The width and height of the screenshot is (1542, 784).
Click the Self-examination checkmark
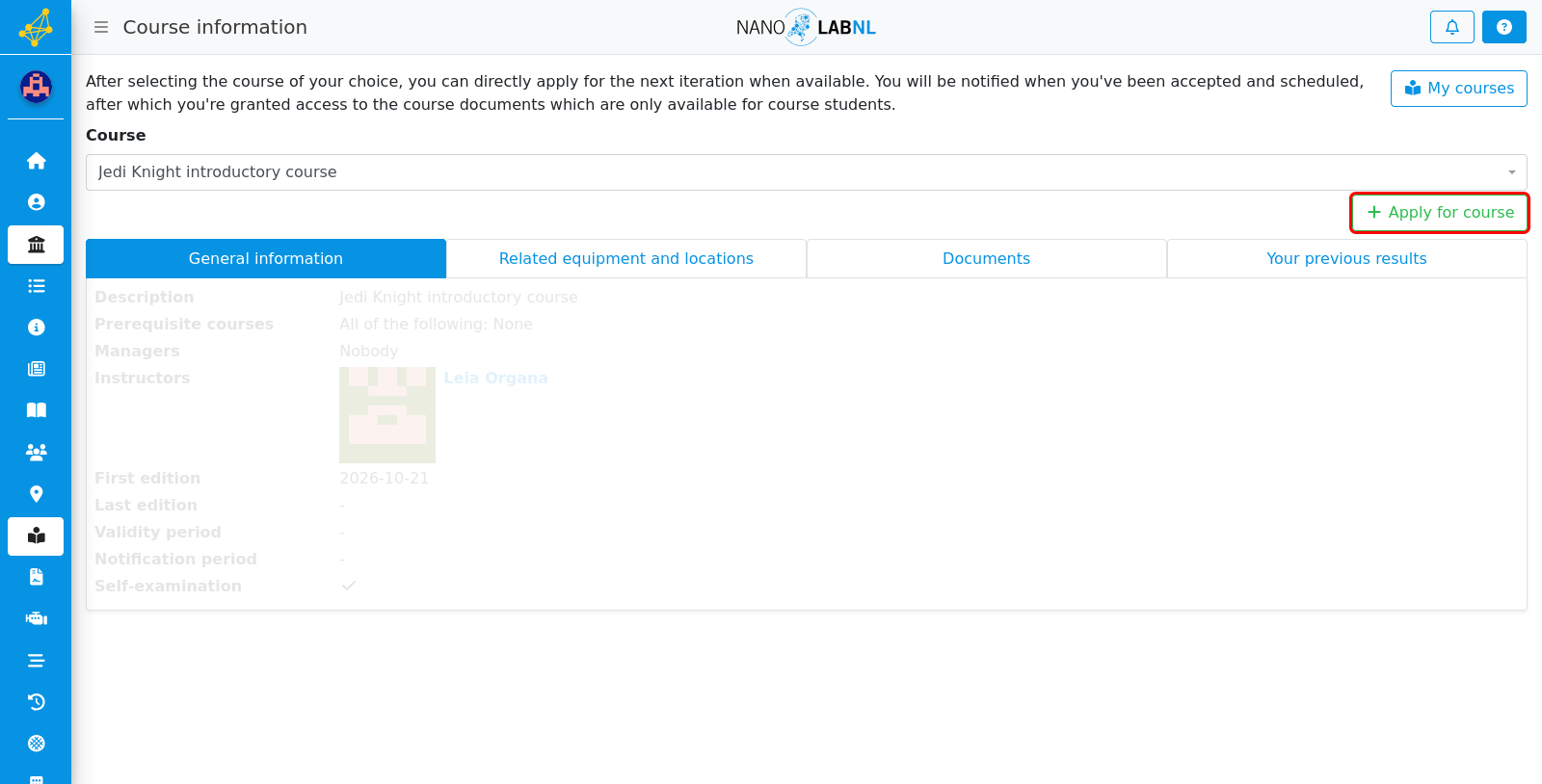pyautogui.click(x=349, y=586)
